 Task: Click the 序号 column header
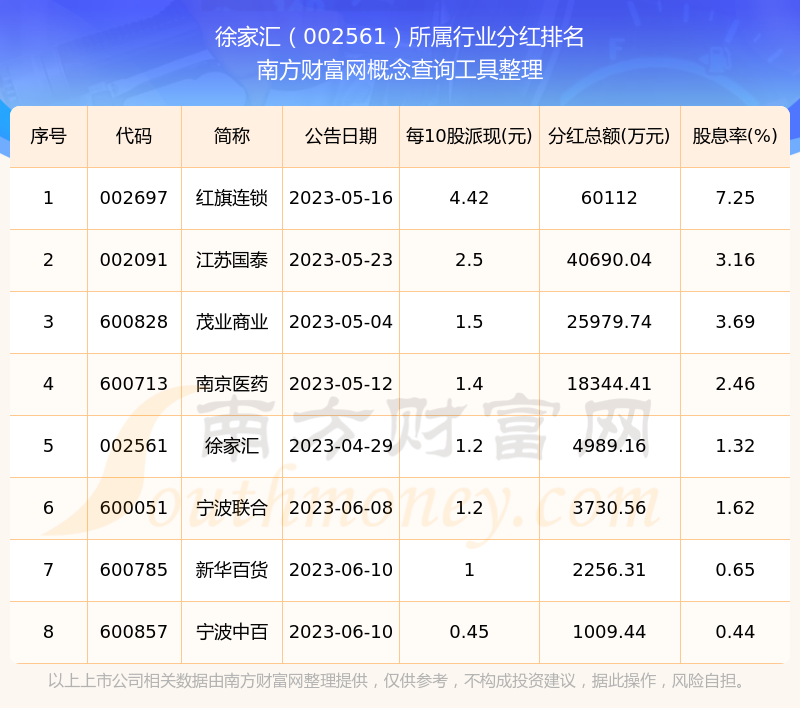tap(48, 136)
